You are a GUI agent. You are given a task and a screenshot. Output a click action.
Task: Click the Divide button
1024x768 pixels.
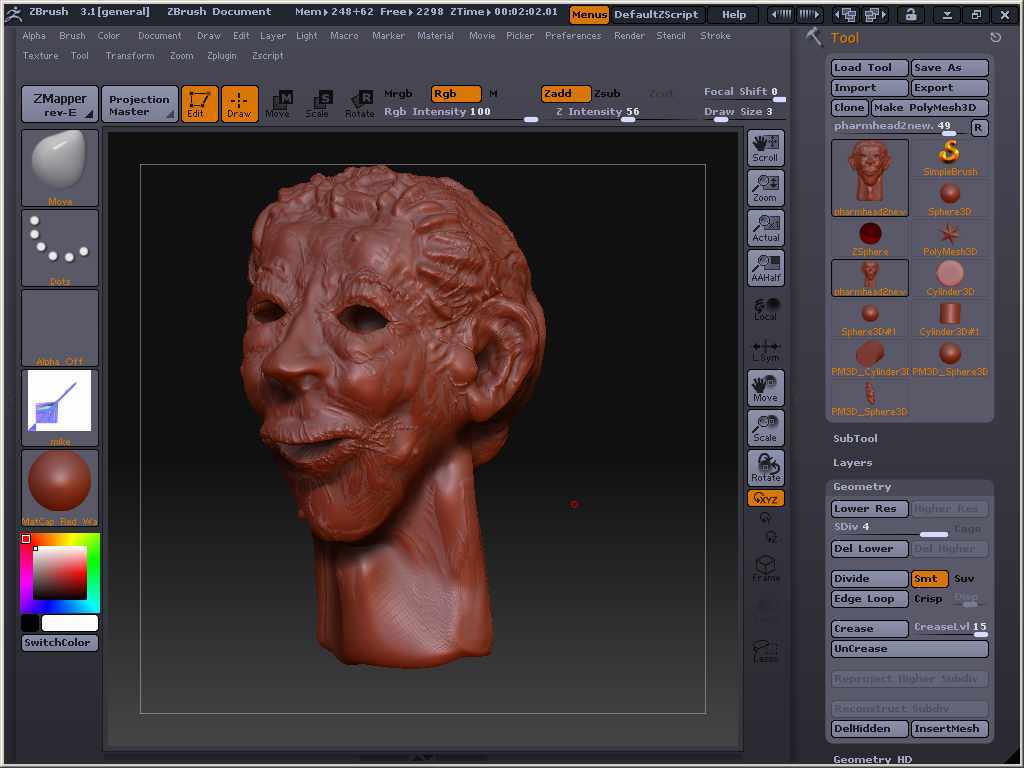pos(868,578)
